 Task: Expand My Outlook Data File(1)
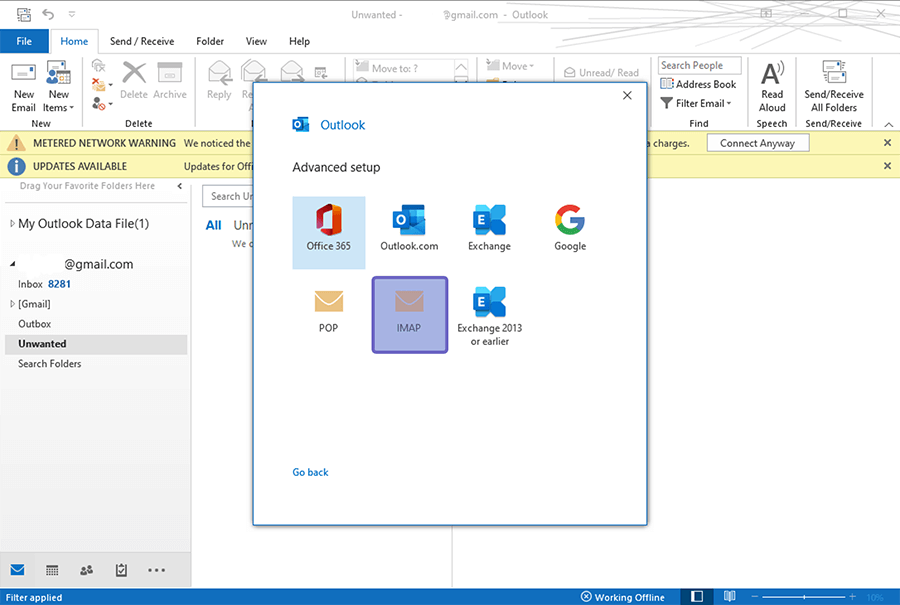tap(13, 223)
